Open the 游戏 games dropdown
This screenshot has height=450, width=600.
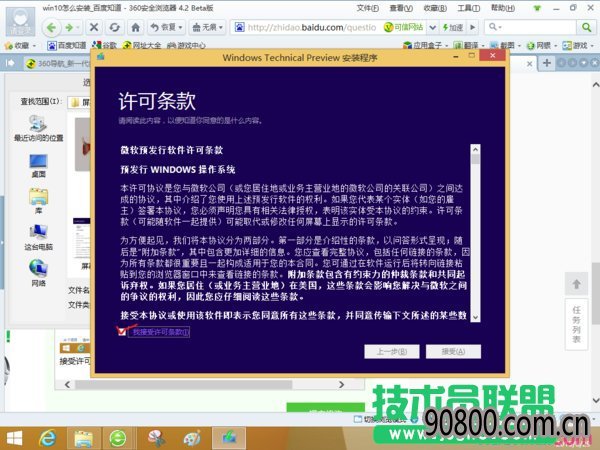pos(578,46)
